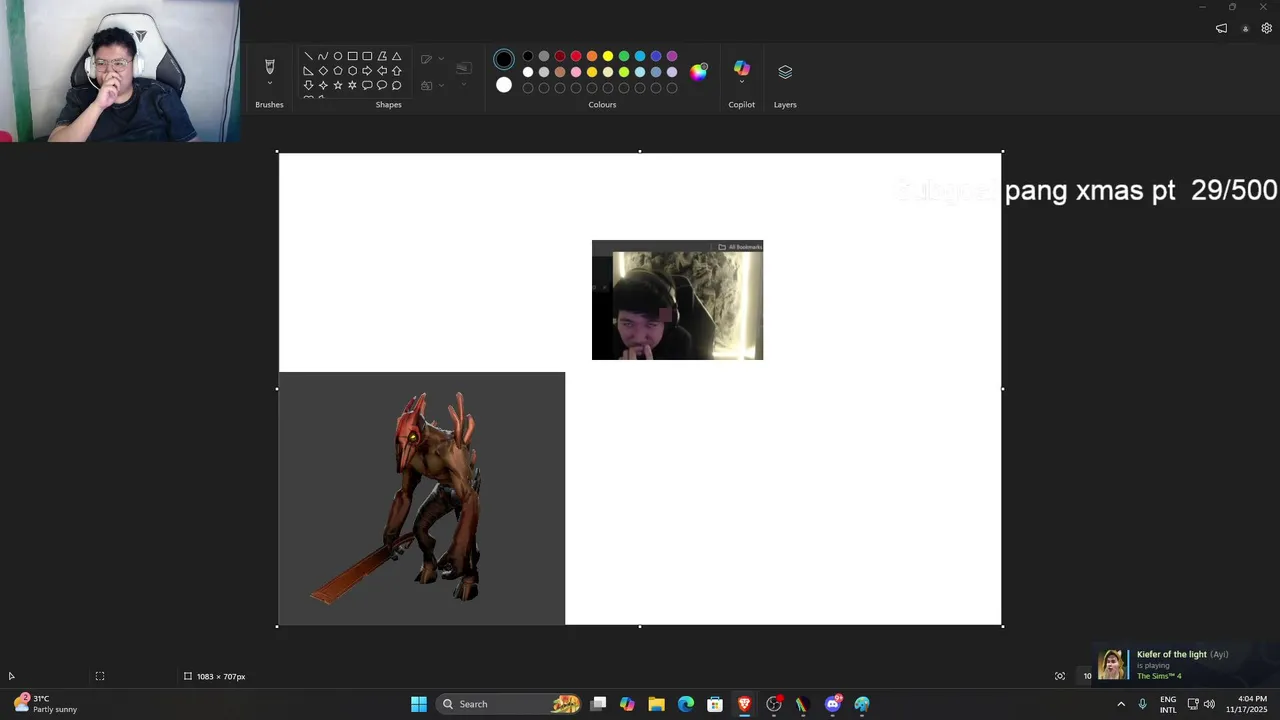This screenshot has height=720, width=1280.
Task: Pick the green colour swatch
Action: click(624, 56)
